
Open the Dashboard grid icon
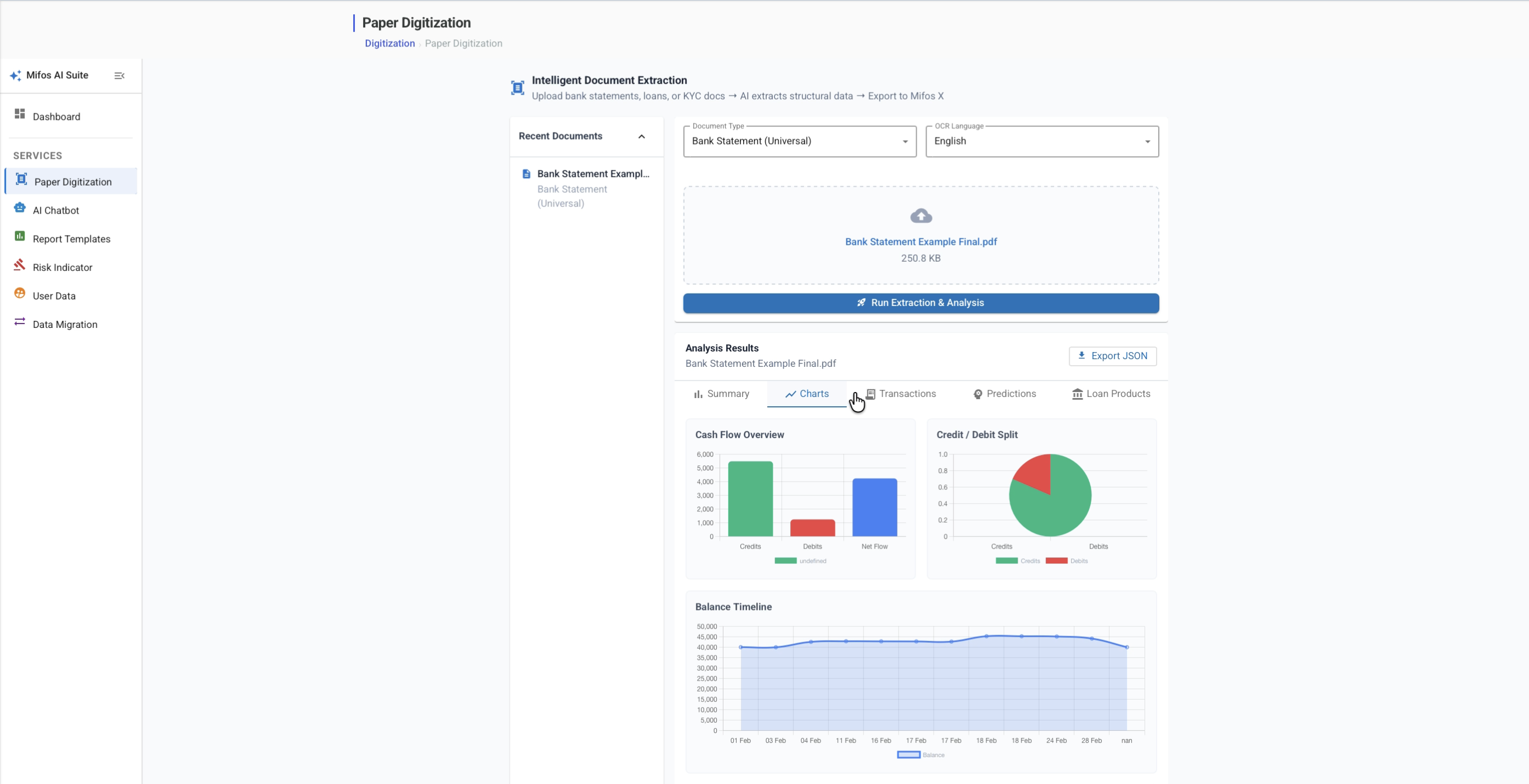pyautogui.click(x=20, y=114)
